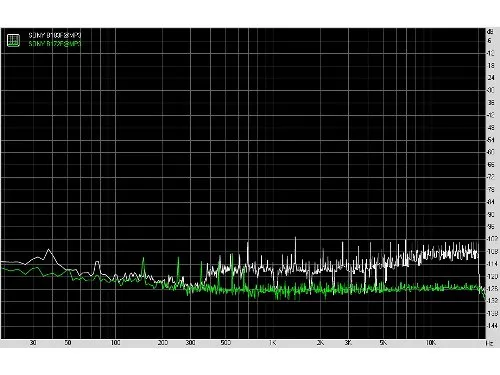Click the 100 frequency axis label
500x375 pixels.
(x=115, y=343)
